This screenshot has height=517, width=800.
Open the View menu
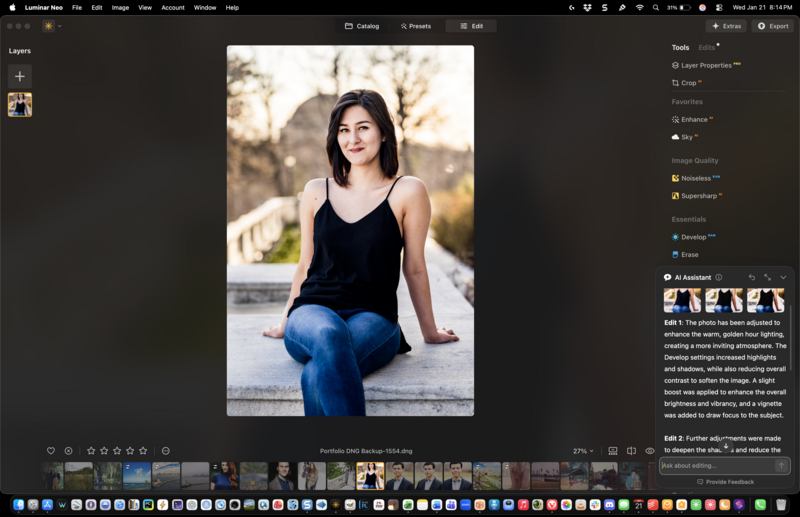(x=145, y=8)
